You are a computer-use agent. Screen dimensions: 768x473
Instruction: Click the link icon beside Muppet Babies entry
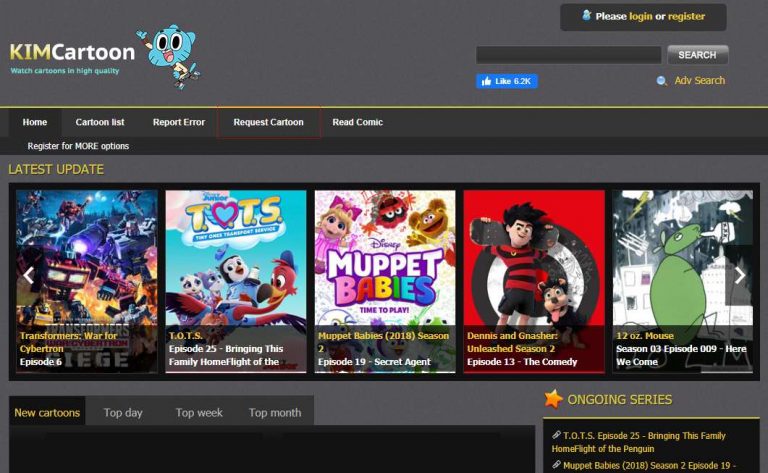[x=556, y=465]
